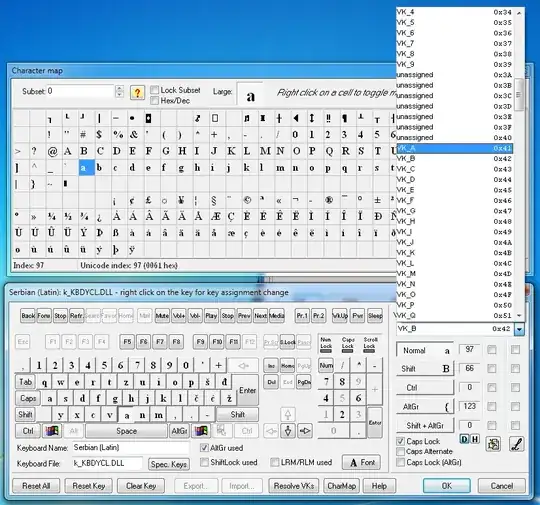The image size is (540, 505).
Task: Enable the Caps Lock (AltGr) checkbox
Action: tap(400, 462)
